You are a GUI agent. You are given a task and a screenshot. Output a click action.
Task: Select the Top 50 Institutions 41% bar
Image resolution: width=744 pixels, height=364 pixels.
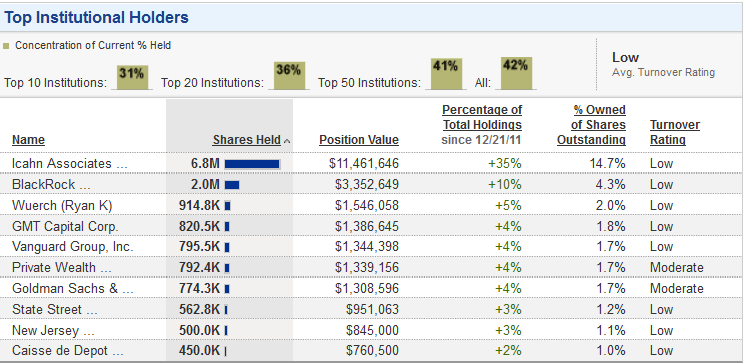coord(446,74)
